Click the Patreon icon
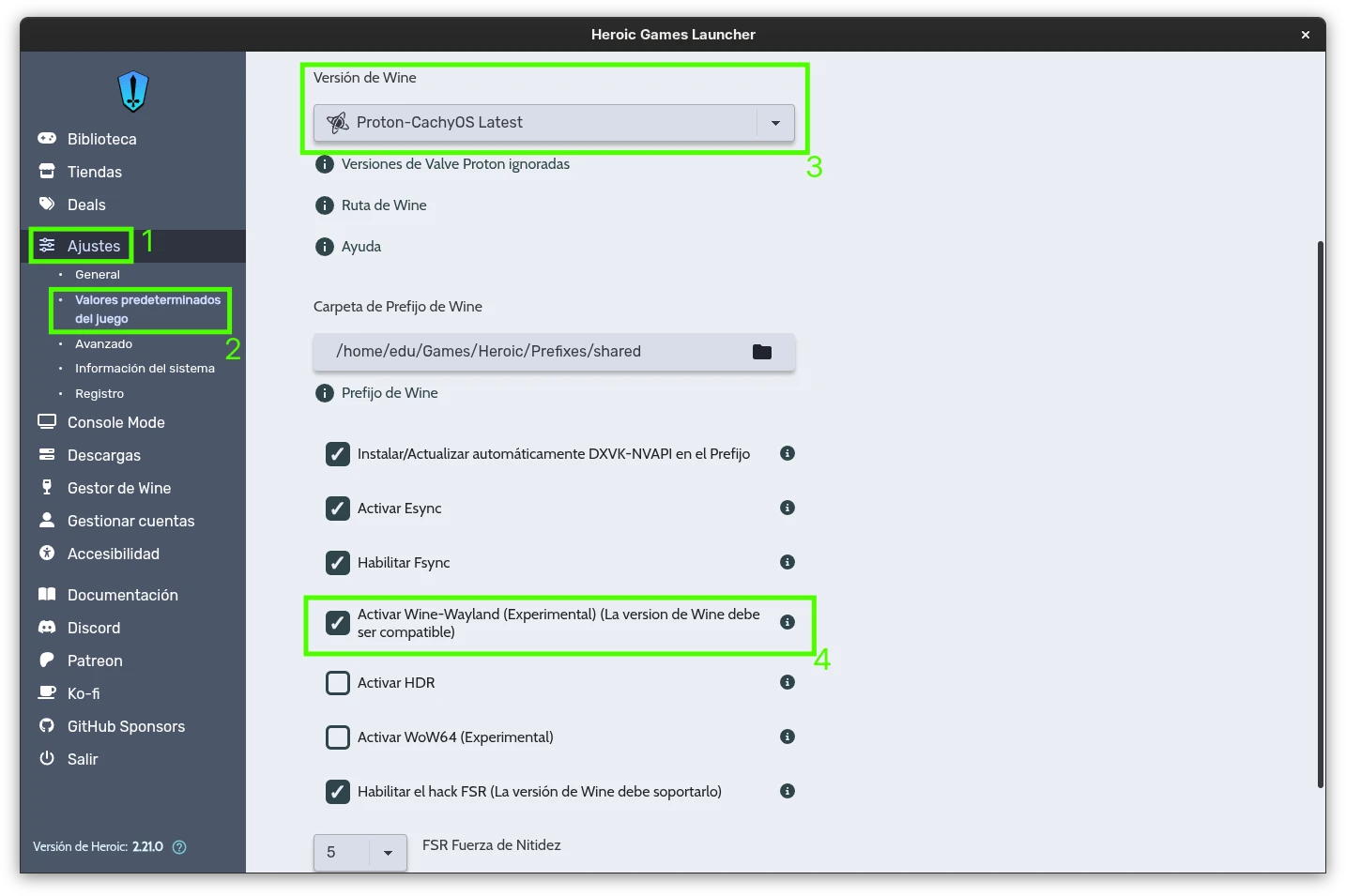Screen dimensions: 1346x896 point(47,660)
